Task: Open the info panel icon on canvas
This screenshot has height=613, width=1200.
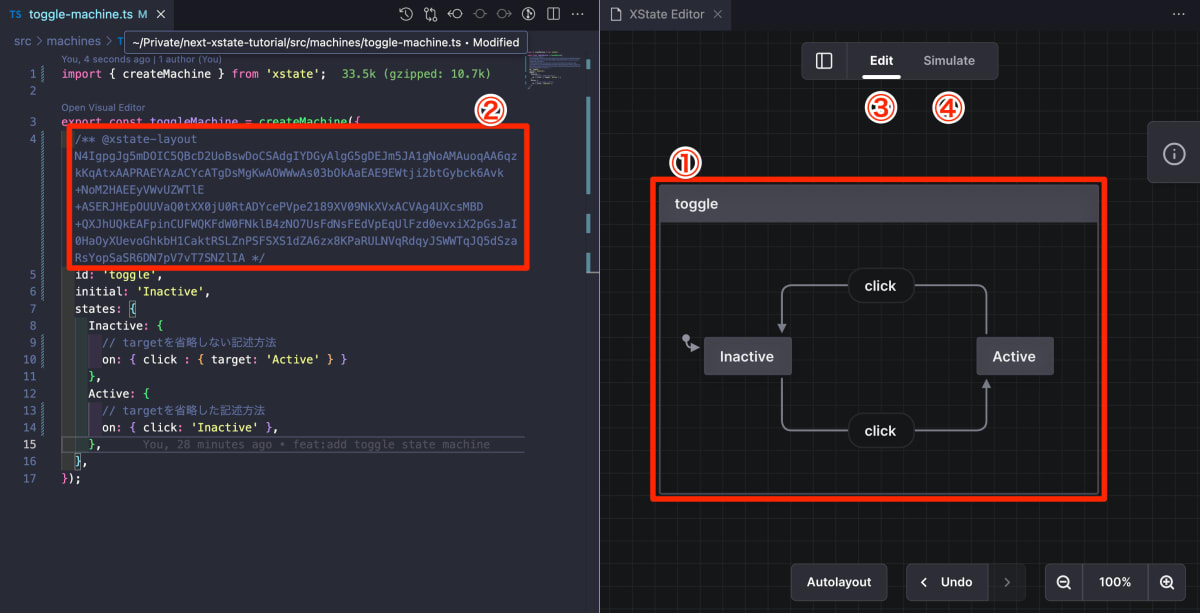Action: point(1174,153)
